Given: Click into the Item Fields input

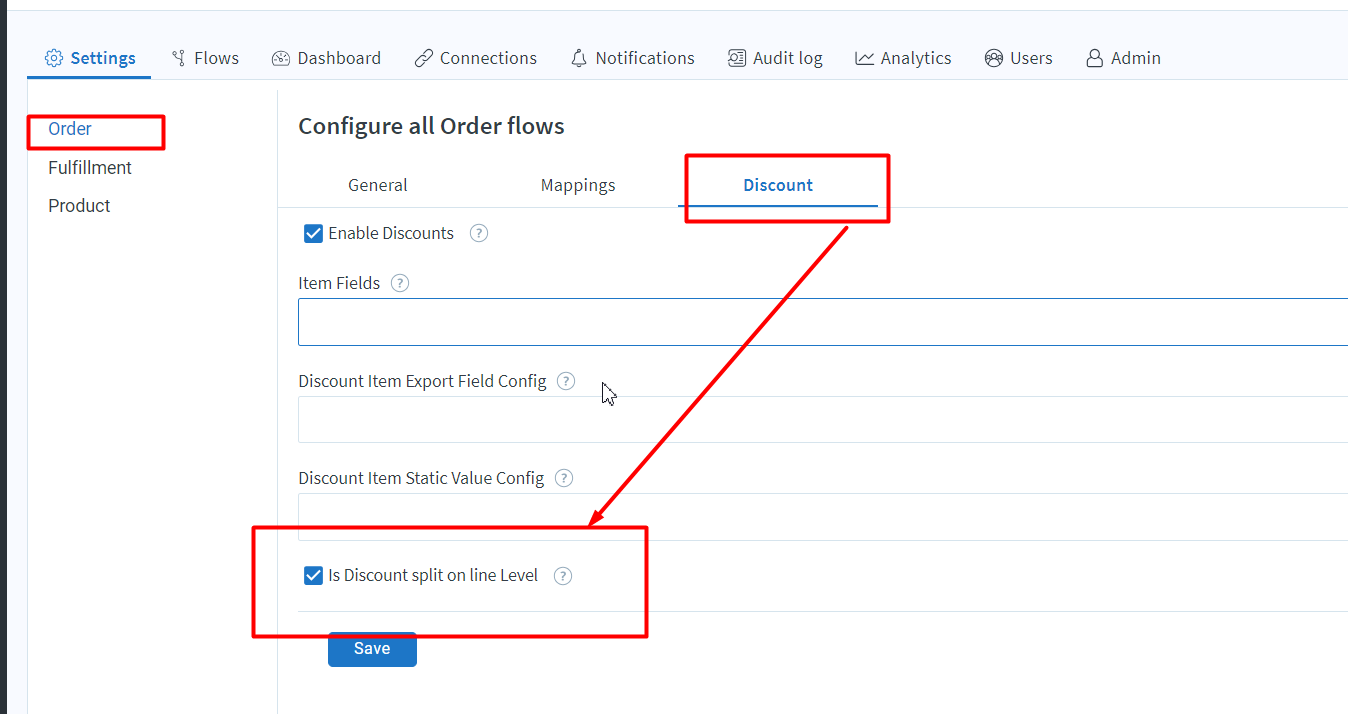Looking at the screenshot, I should (823, 322).
